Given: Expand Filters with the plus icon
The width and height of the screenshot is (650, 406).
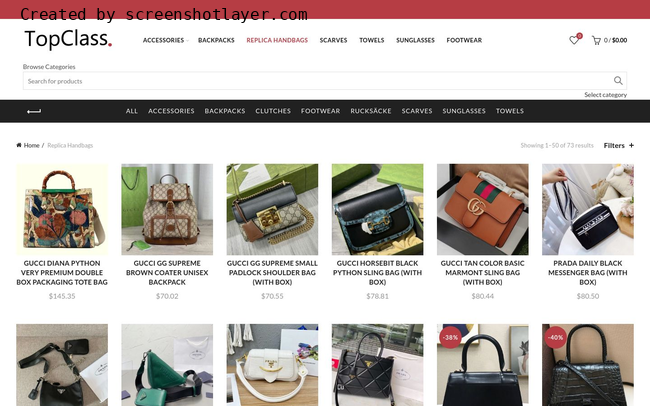Looking at the screenshot, I should [x=631, y=146].
